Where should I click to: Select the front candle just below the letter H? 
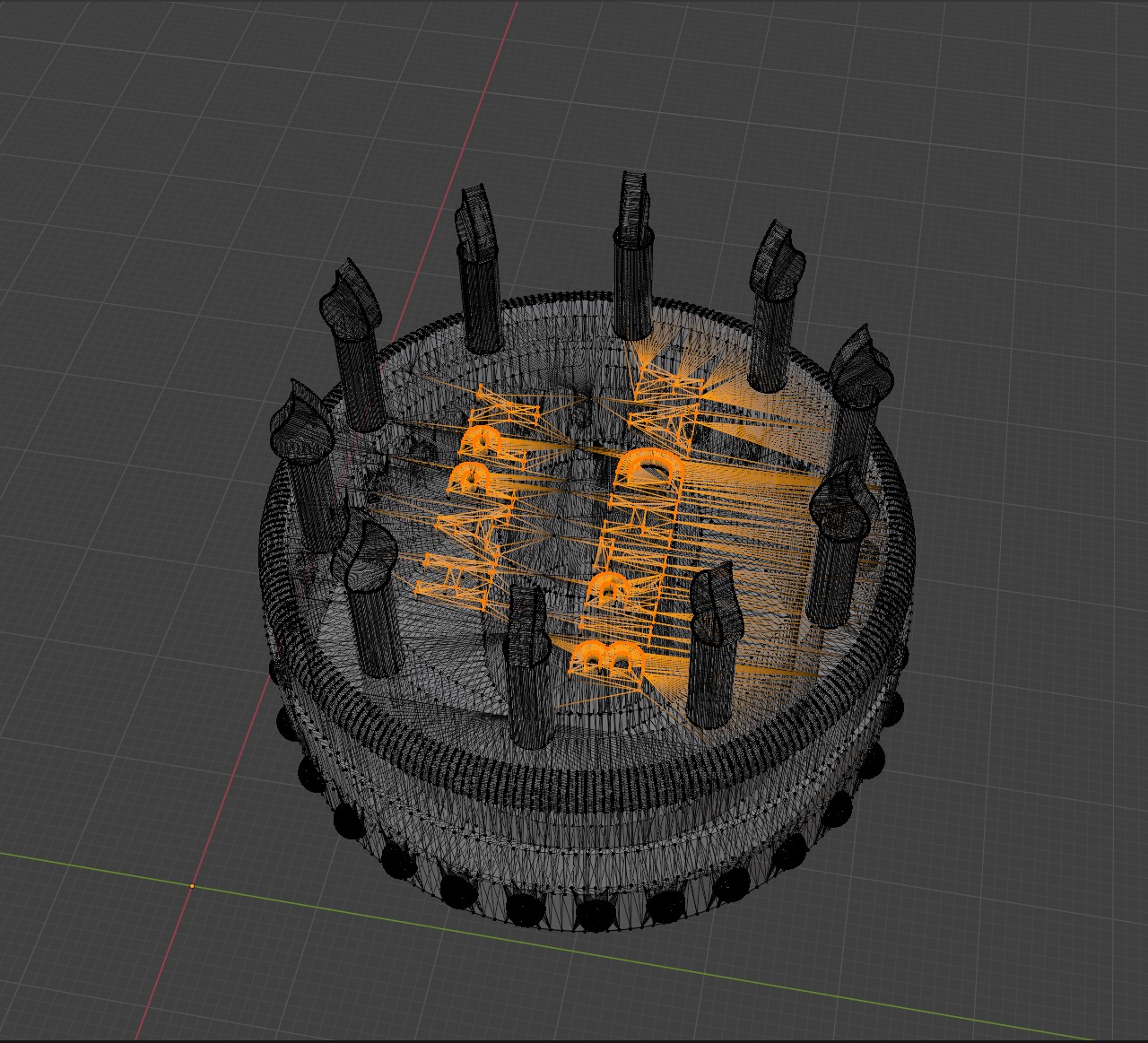(529, 691)
